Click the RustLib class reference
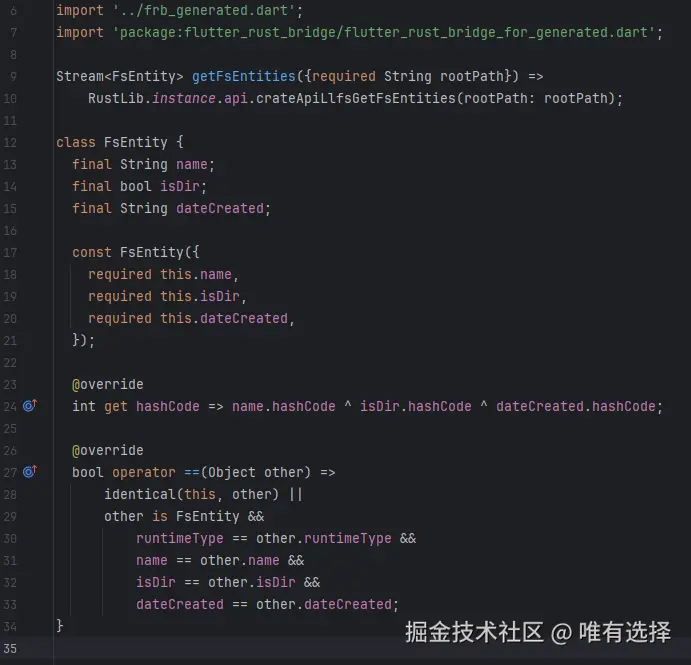This screenshot has width=691, height=665. pyautogui.click(x=116, y=98)
